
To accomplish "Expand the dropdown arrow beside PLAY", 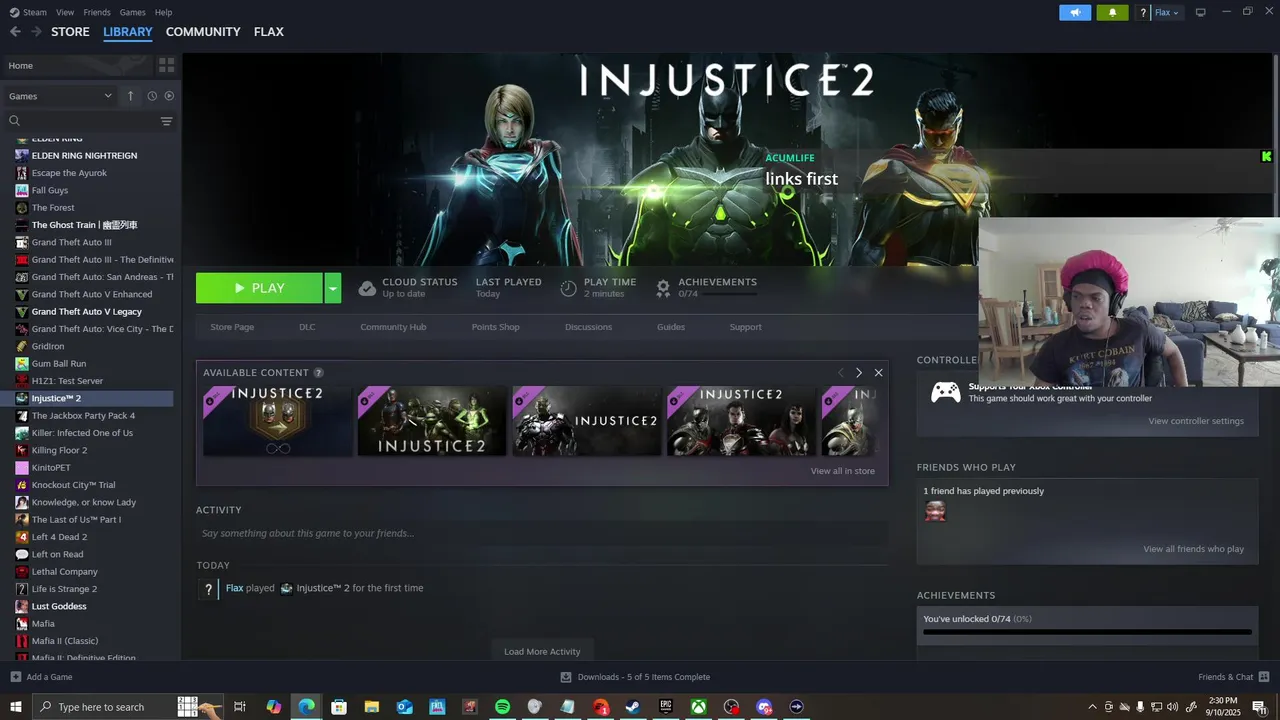I will [333, 288].
